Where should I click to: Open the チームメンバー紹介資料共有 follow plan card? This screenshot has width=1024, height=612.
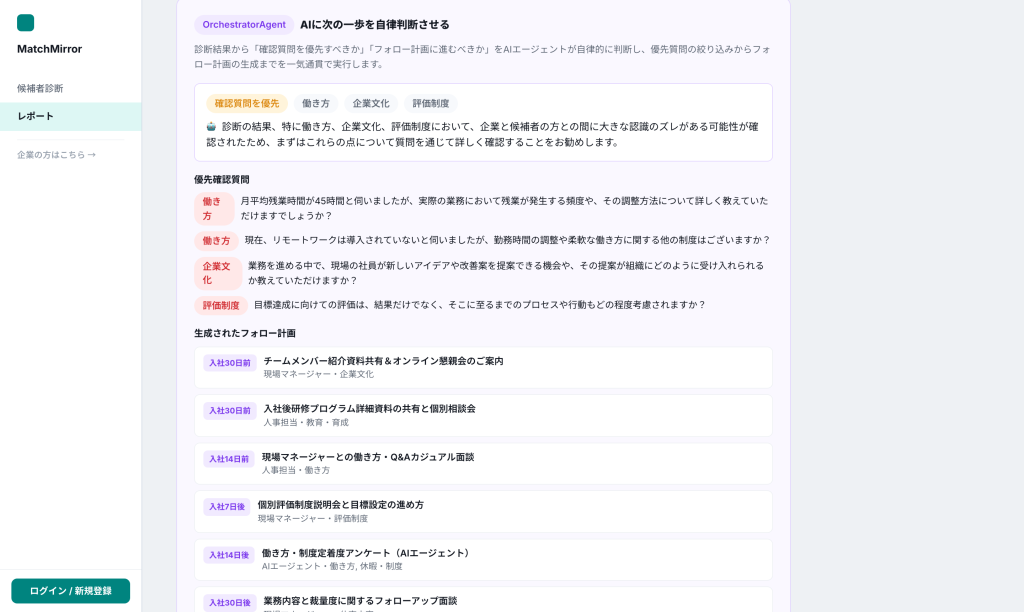click(483, 368)
